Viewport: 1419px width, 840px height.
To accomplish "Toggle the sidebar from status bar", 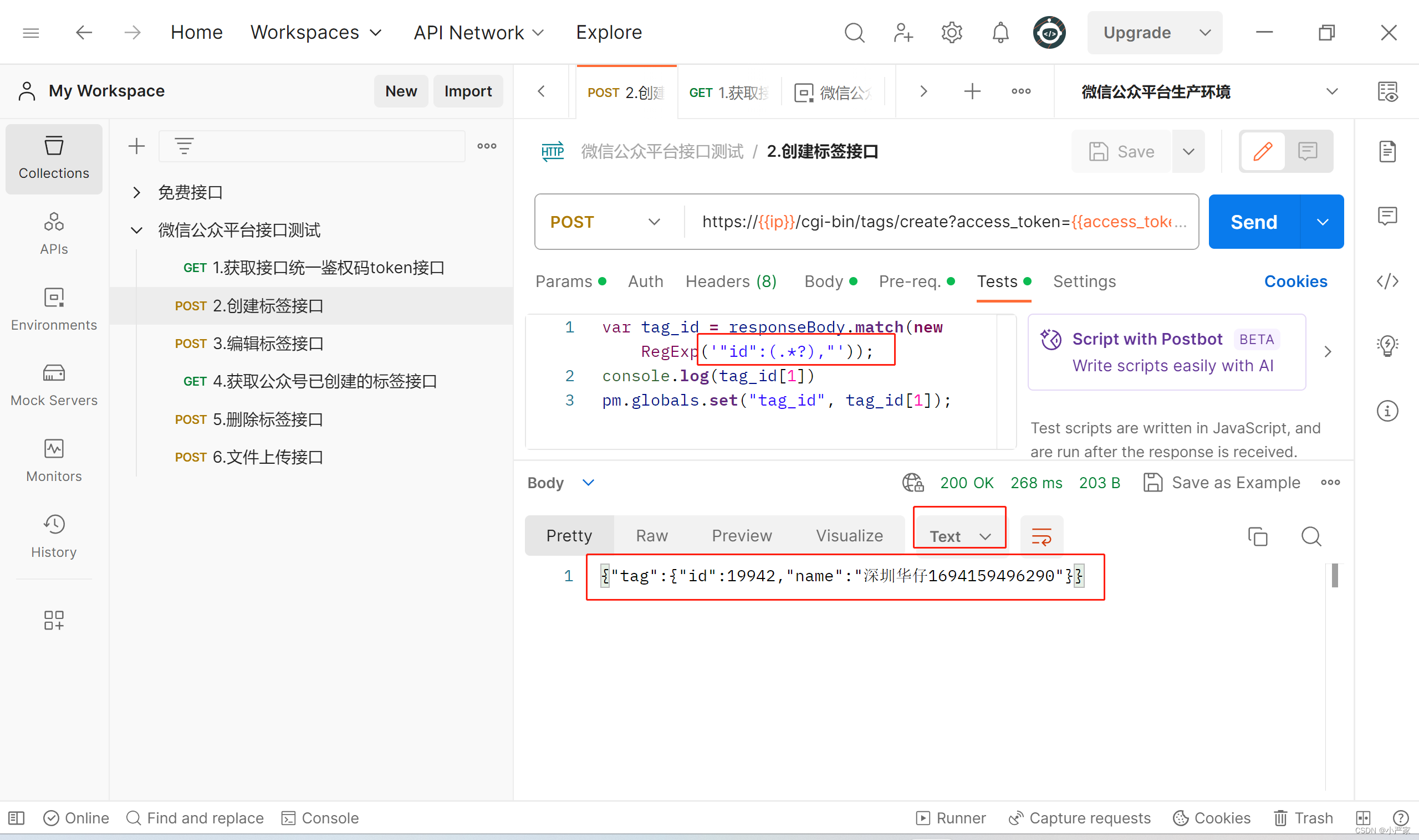I will coord(17,818).
